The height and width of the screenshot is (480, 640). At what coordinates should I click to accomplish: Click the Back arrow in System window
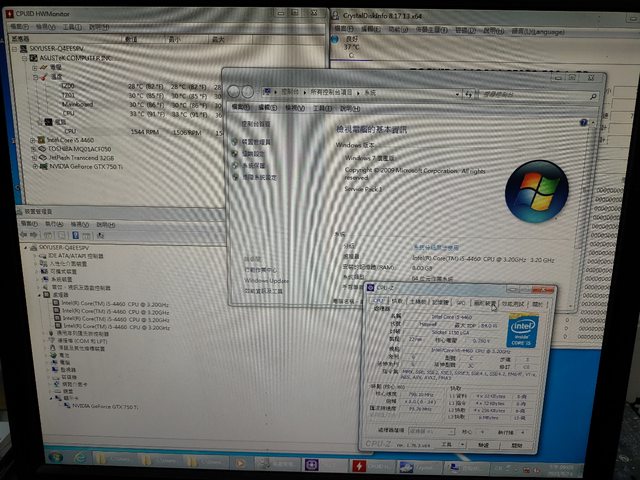232,91
